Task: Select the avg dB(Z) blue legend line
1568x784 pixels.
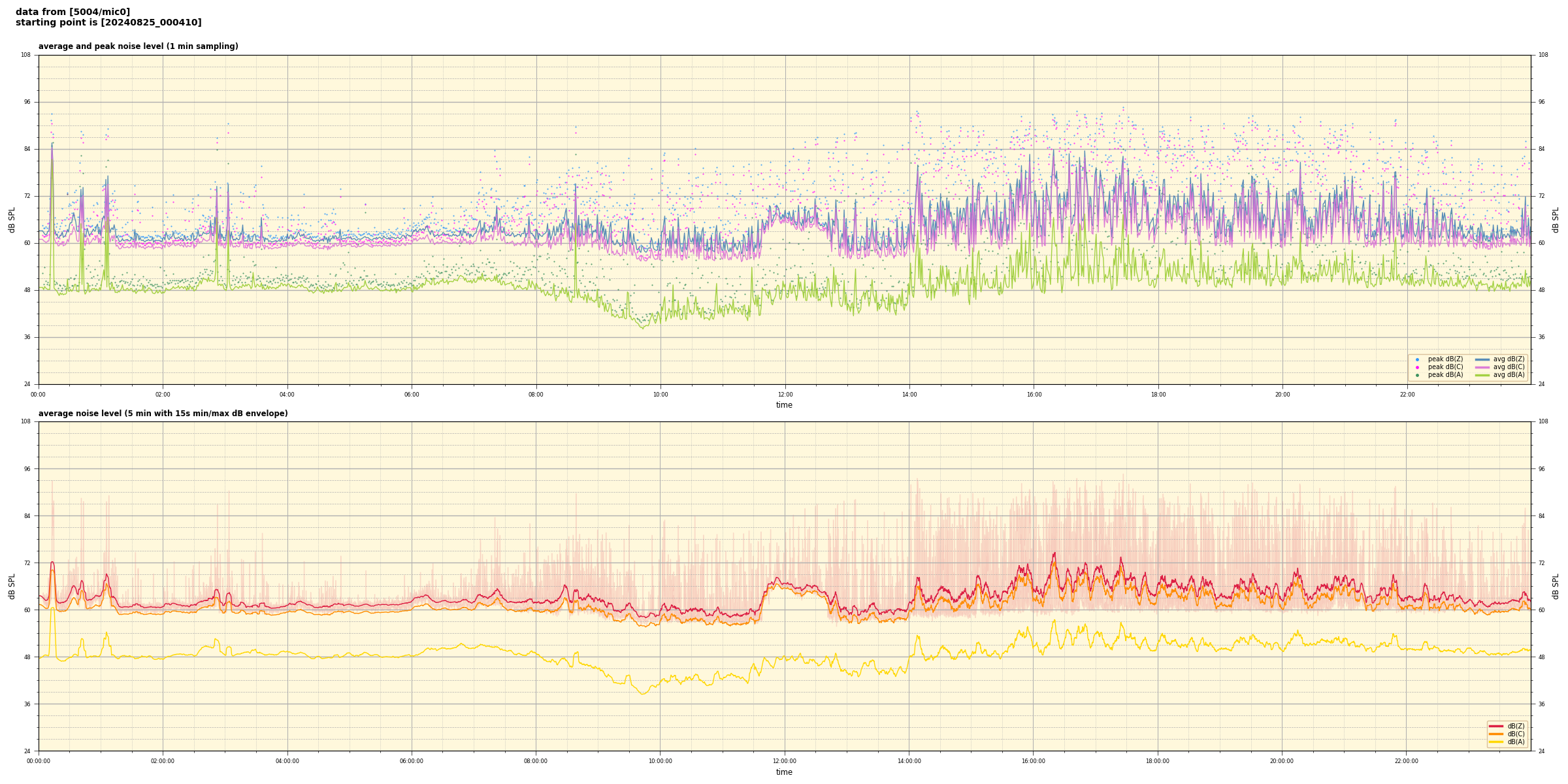Action: [1482, 359]
